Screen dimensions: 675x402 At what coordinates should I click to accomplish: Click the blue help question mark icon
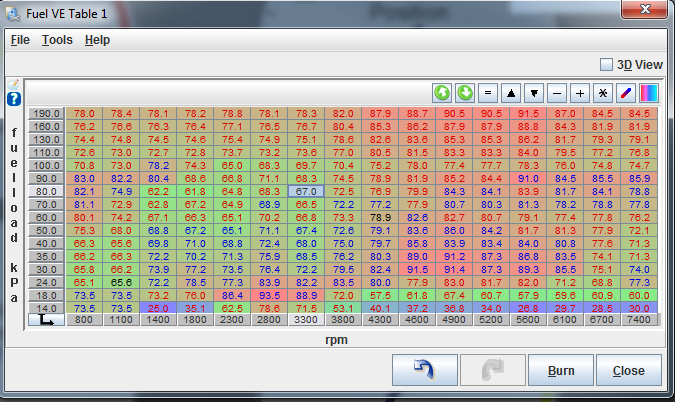click(14, 99)
